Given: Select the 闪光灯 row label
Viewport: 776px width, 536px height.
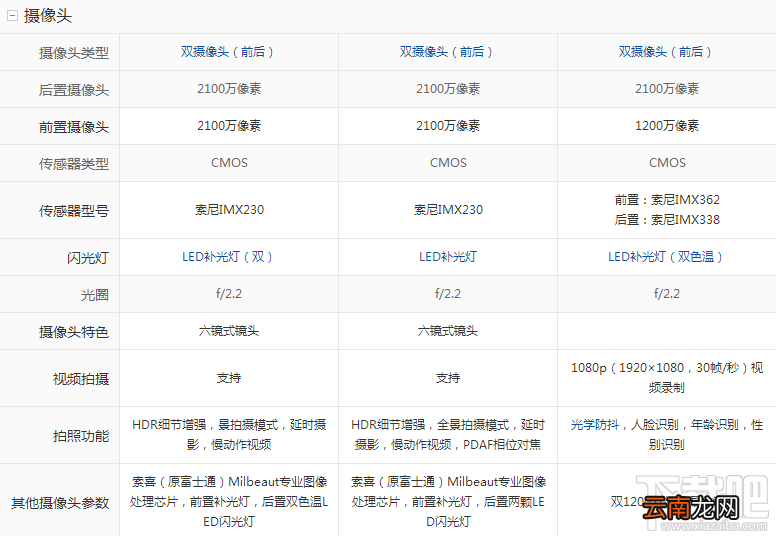Looking at the screenshot, I should click(88, 258).
